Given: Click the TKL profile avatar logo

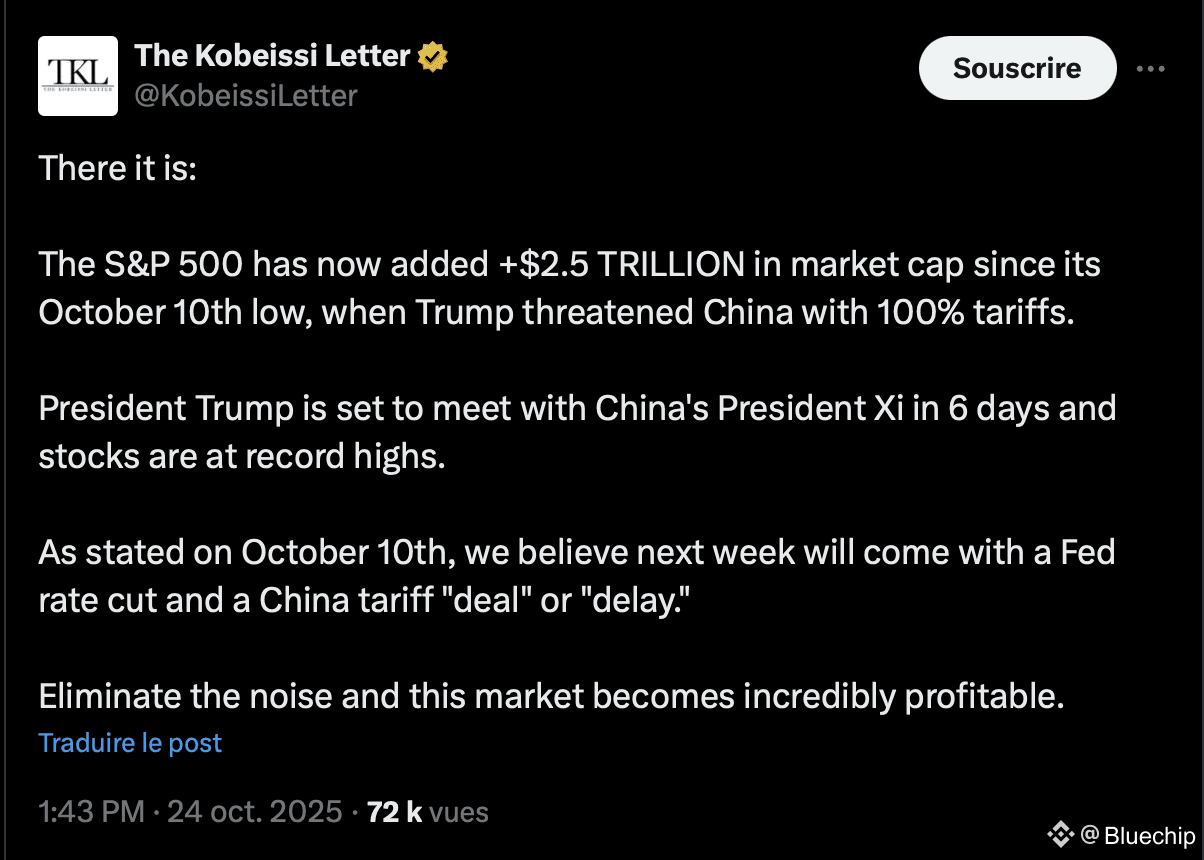Looking at the screenshot, I should point(78,76).
